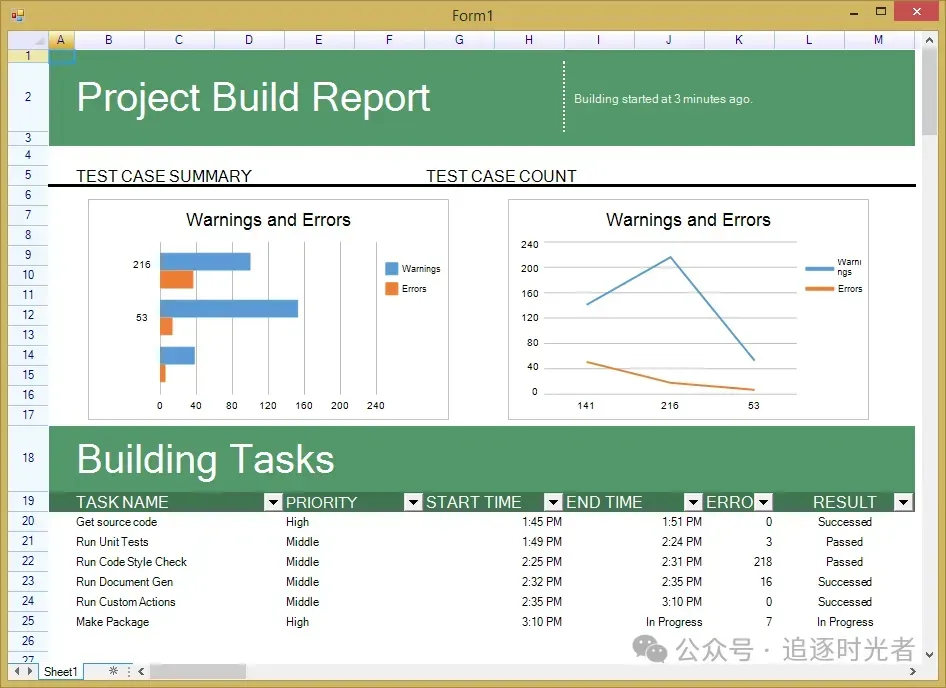Click the vertical scroll down arrow

(929, 654)
